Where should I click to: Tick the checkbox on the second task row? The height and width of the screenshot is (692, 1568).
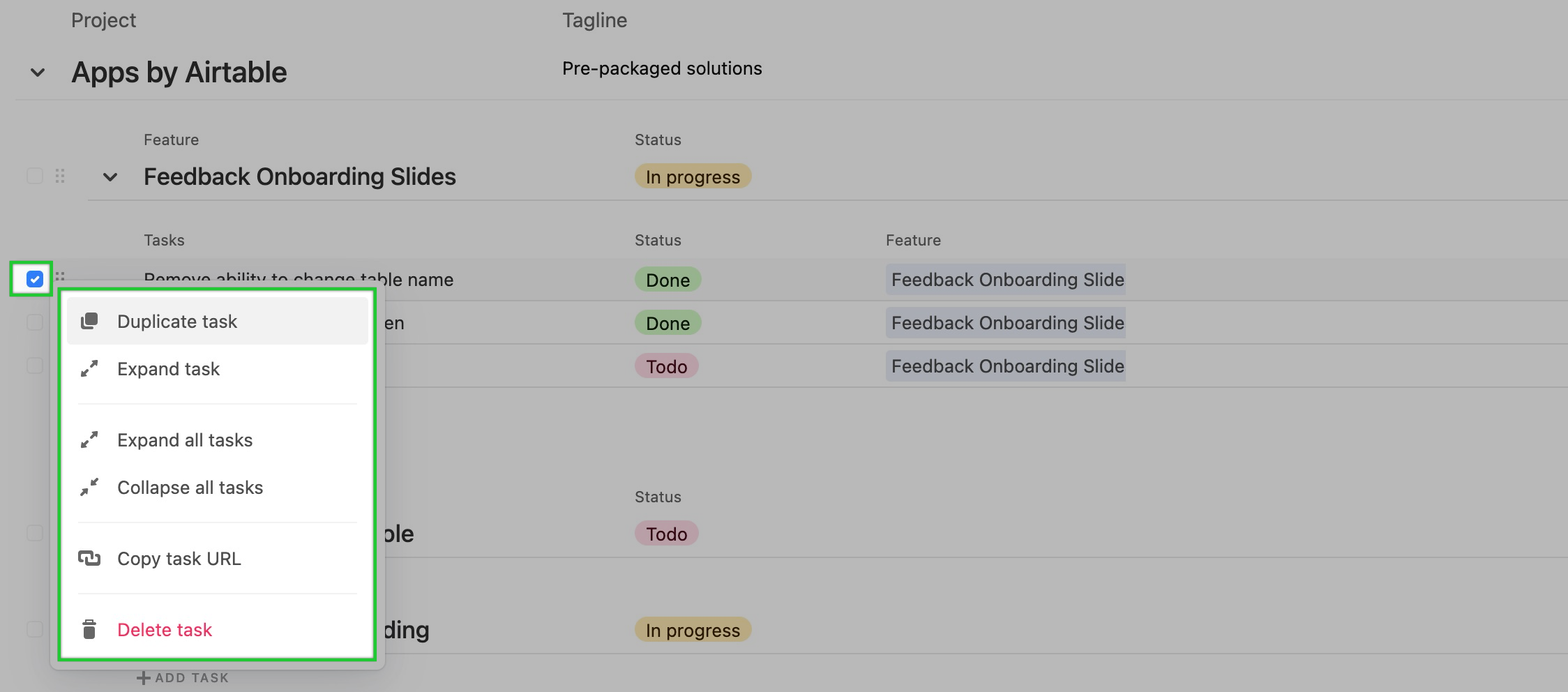coord(35,322)
